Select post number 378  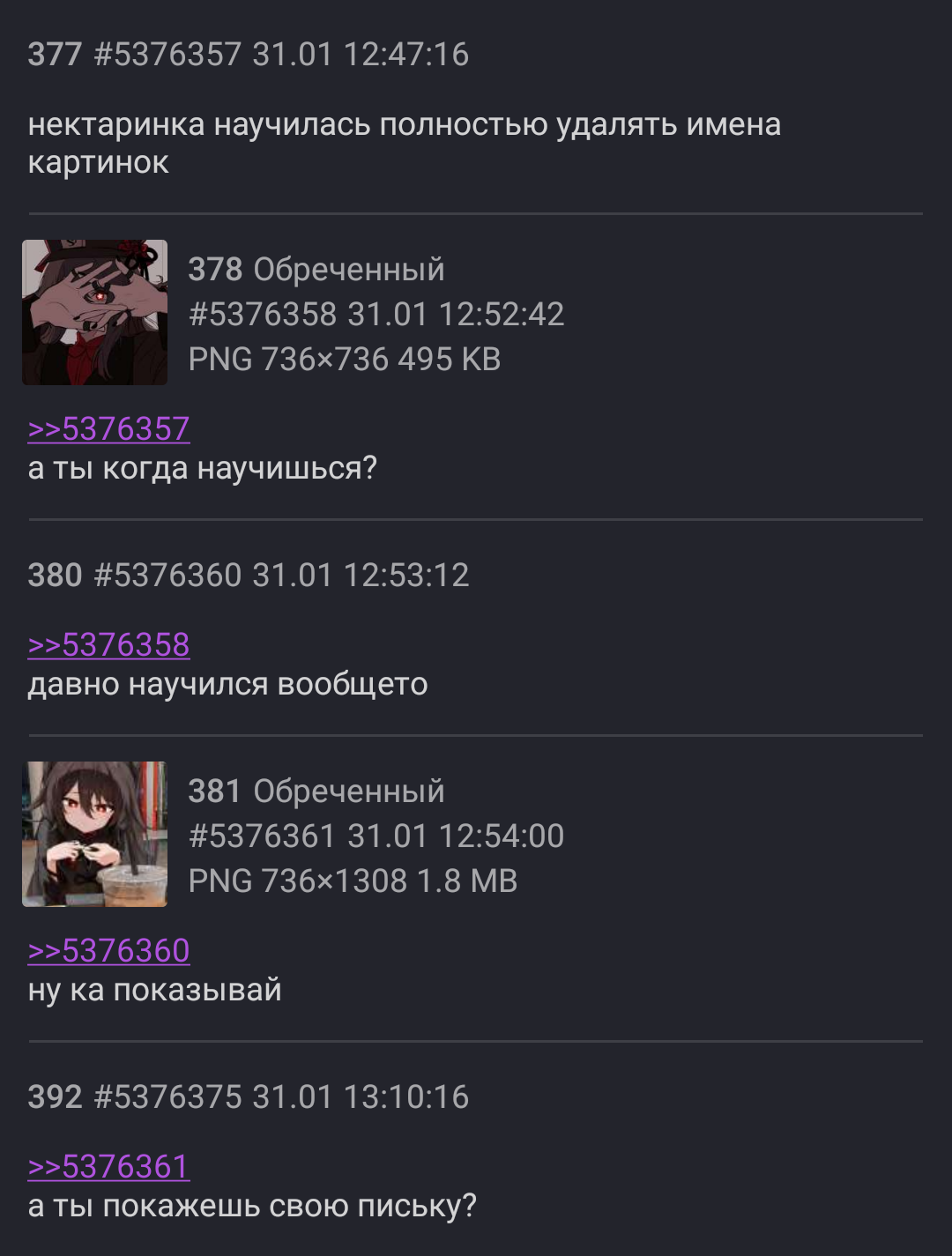[215, 270]
